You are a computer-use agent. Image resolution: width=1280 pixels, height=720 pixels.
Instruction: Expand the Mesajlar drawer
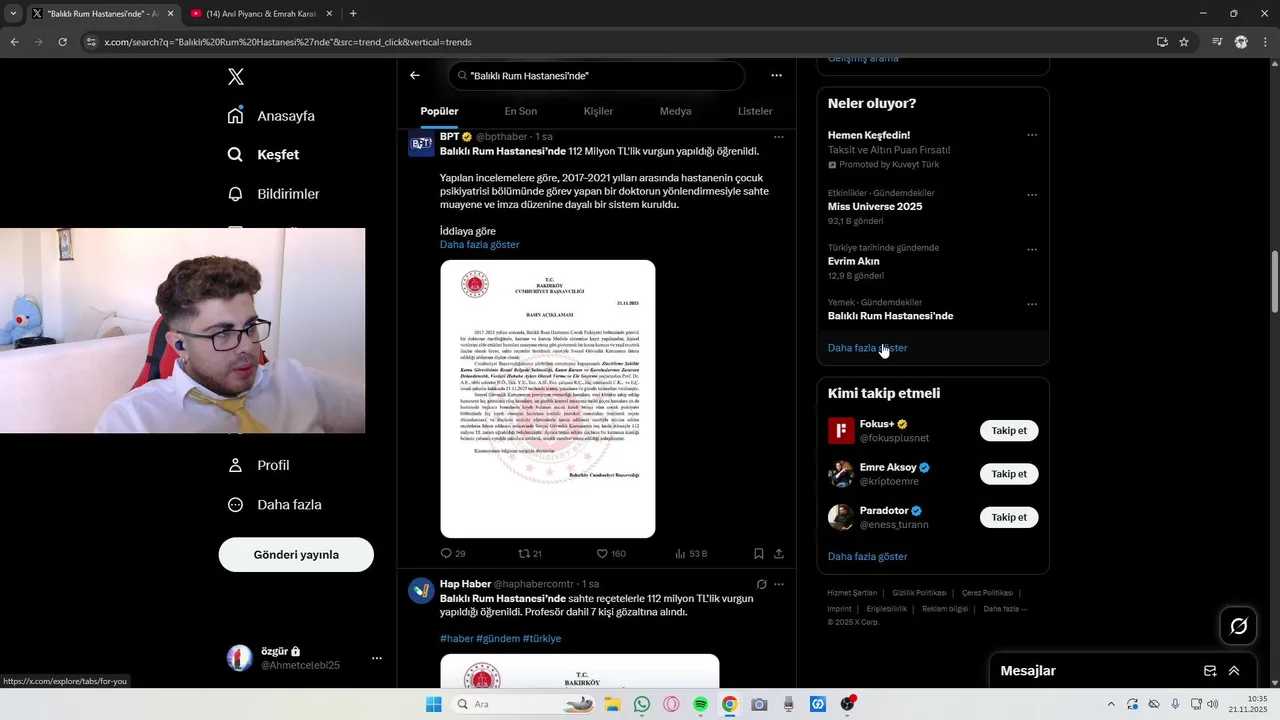[x=1234, y=671]
